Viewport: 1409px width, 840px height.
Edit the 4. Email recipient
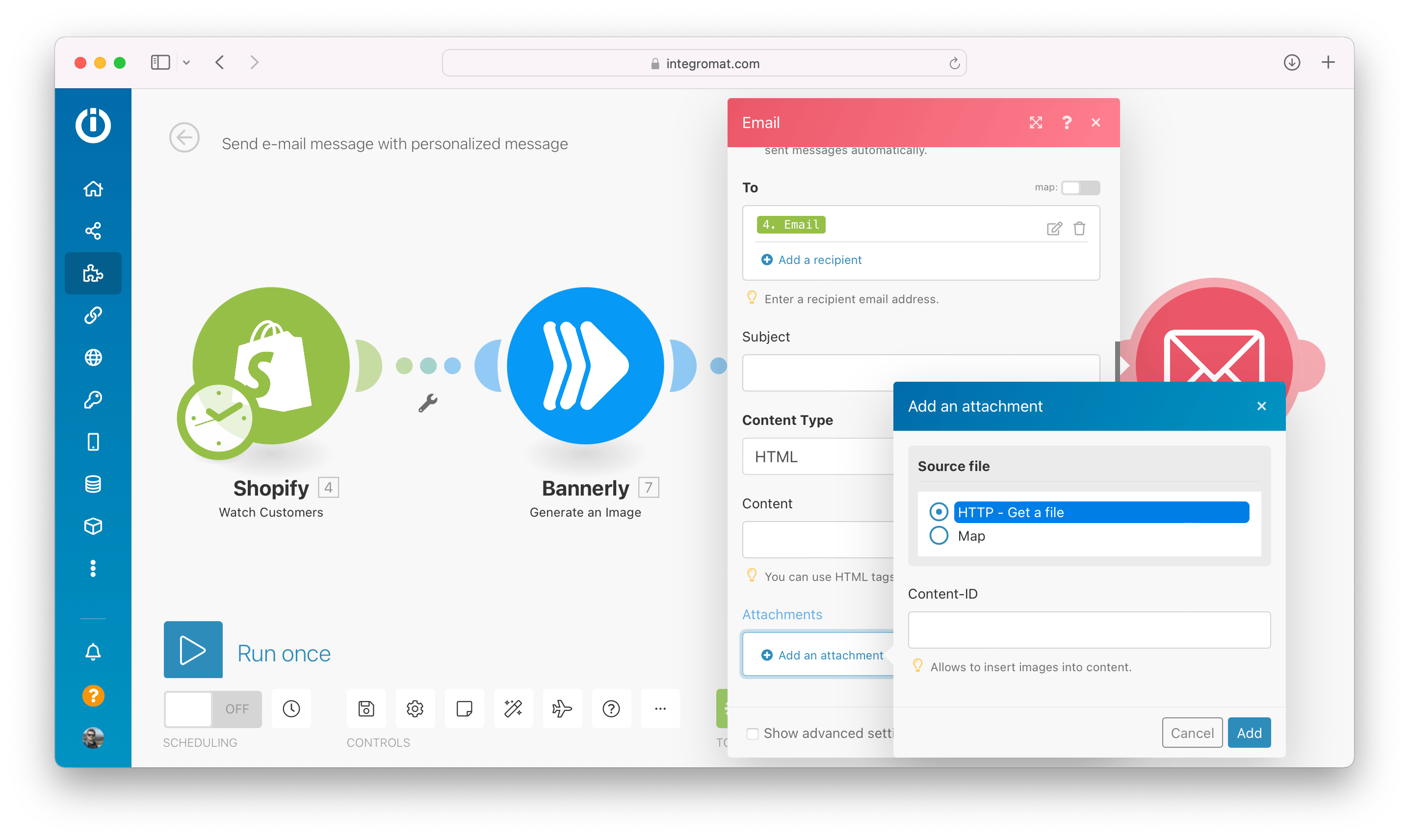click(1054, 228)
